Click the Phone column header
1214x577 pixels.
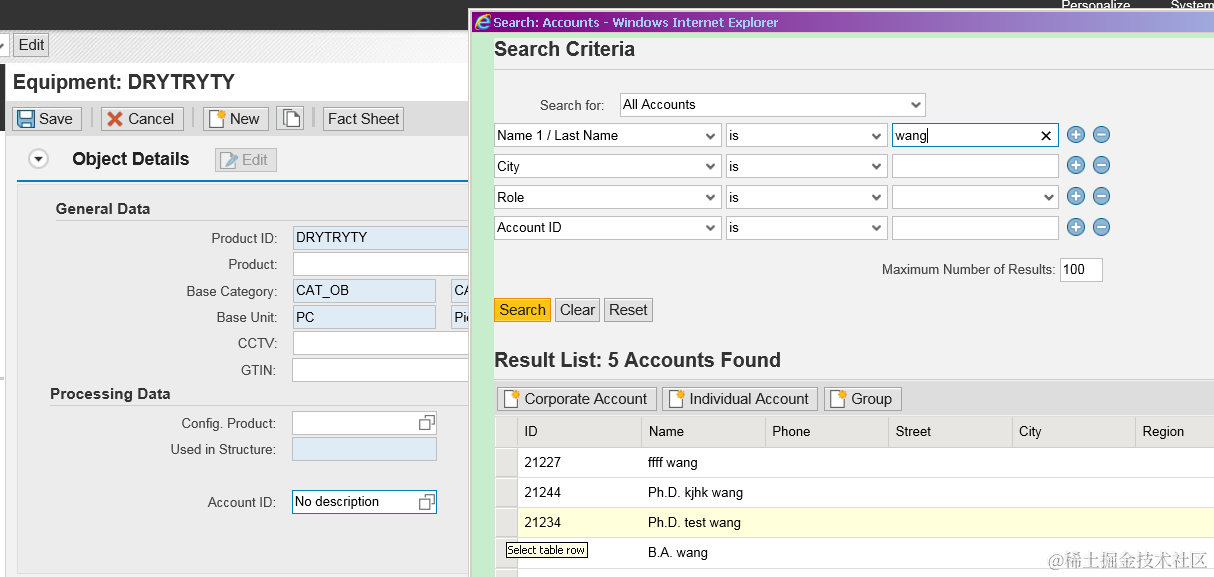pyautogui.click(x=826, y=432)
